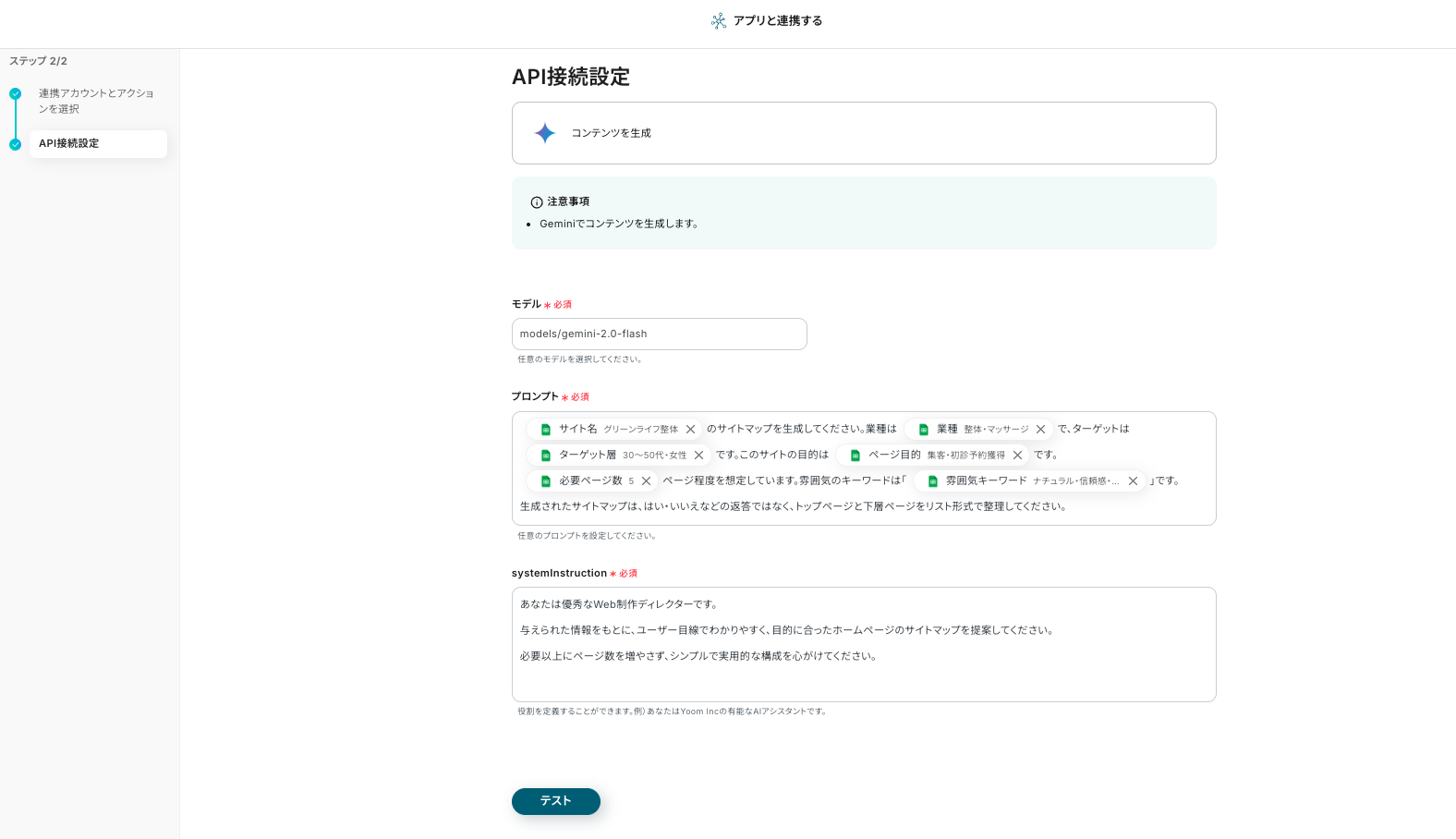Remove the 雰囲気キーワード variable chip
1456x839 pixels.
coord(1133,481)
